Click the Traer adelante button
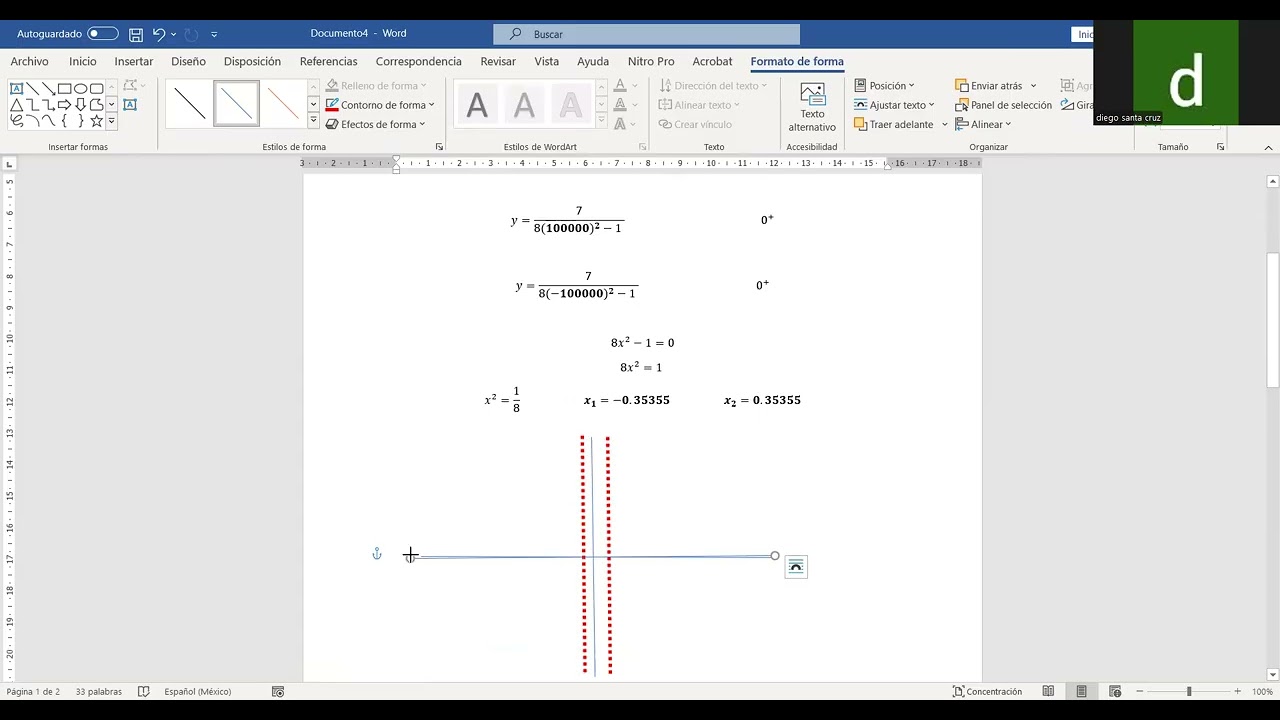 893,124
